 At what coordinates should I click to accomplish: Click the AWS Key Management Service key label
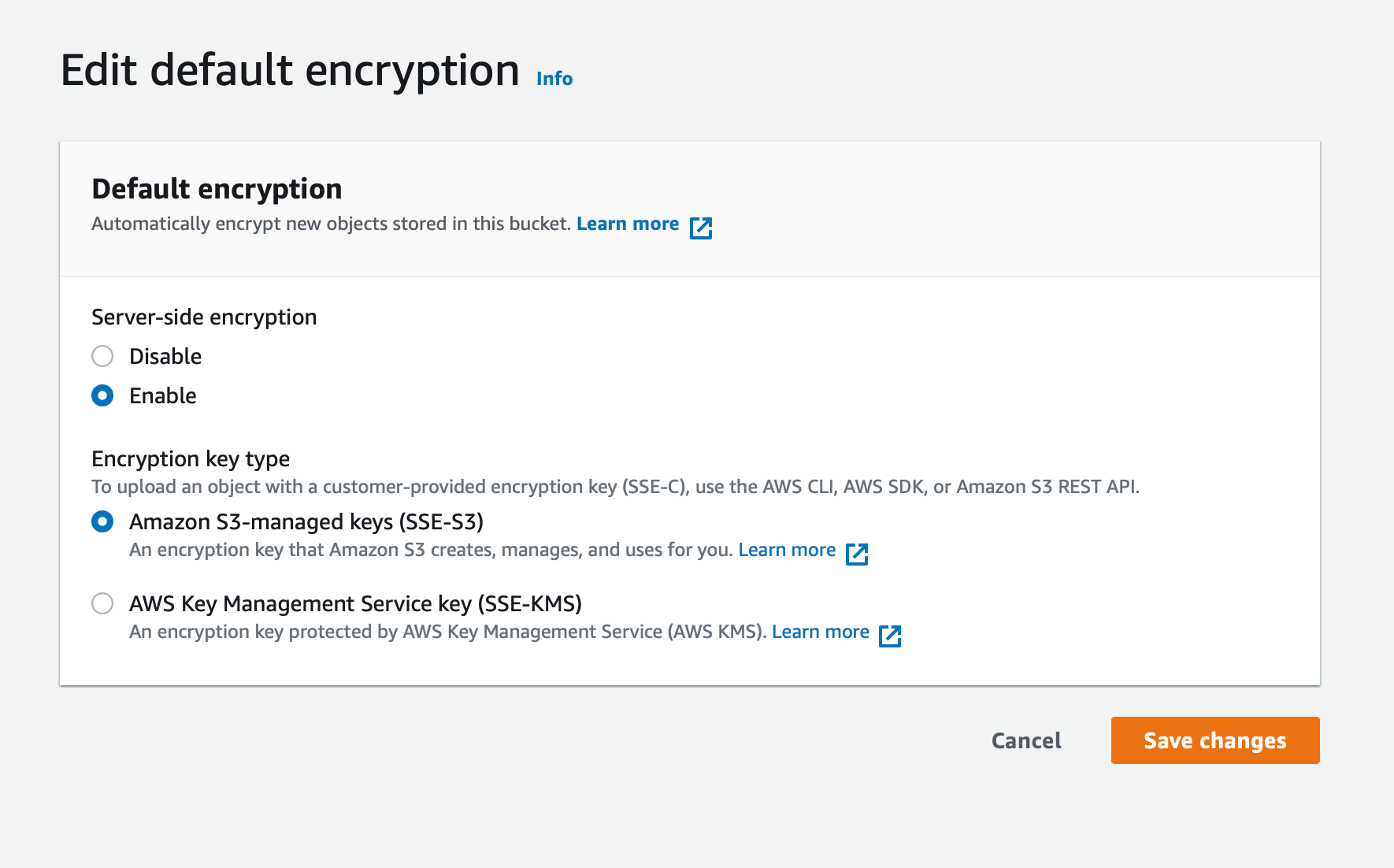pos(355,603)
